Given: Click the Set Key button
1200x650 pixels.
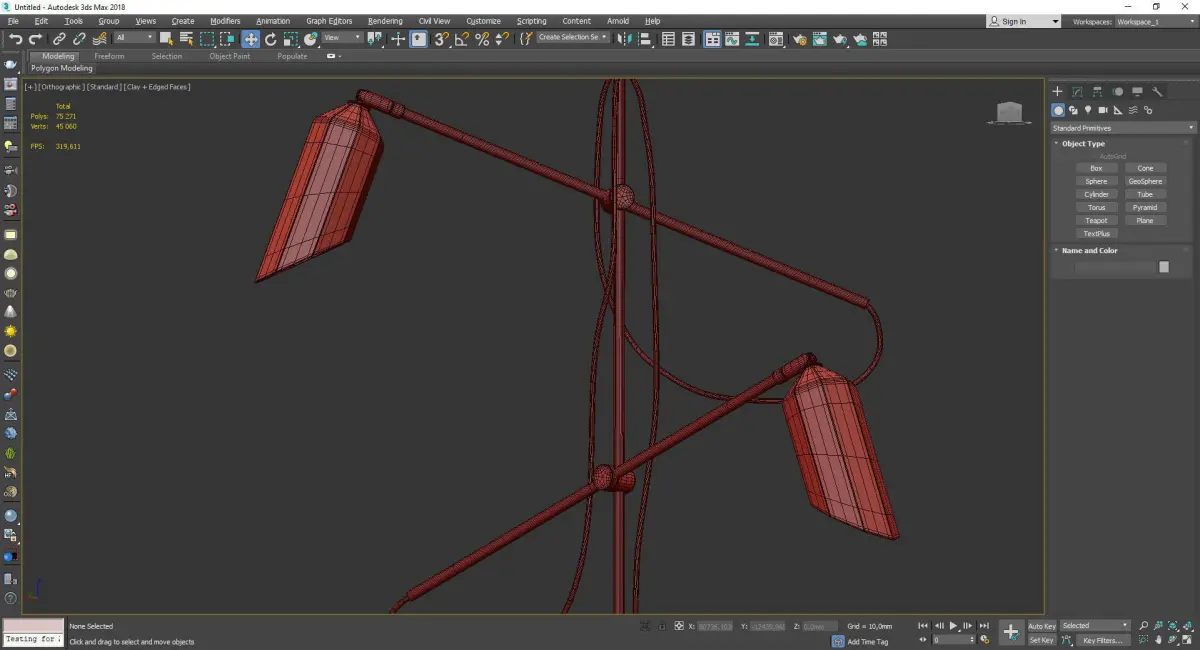Looking at the screenshot, I should (1042, 640).
